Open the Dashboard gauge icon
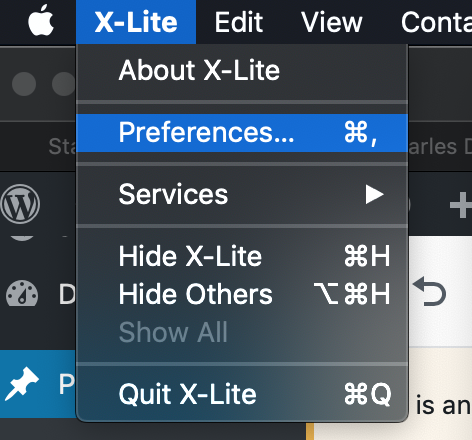 (22, 294)
